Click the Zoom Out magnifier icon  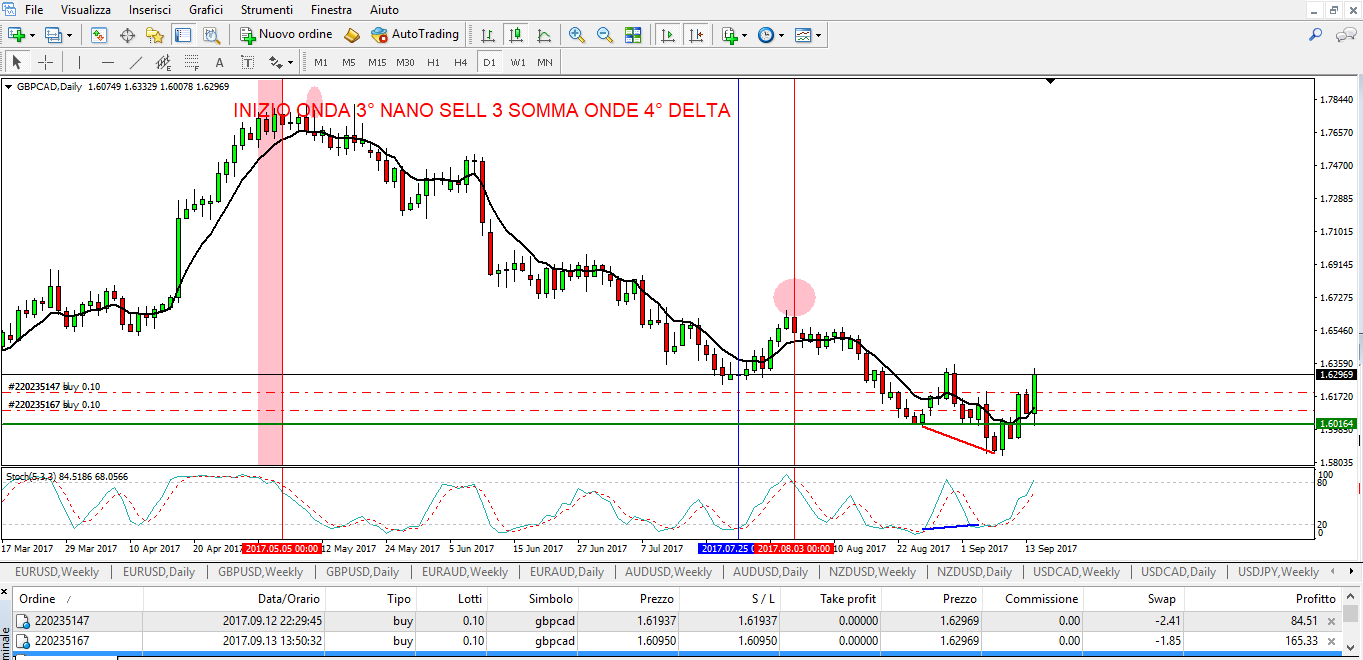coord(605,35)
